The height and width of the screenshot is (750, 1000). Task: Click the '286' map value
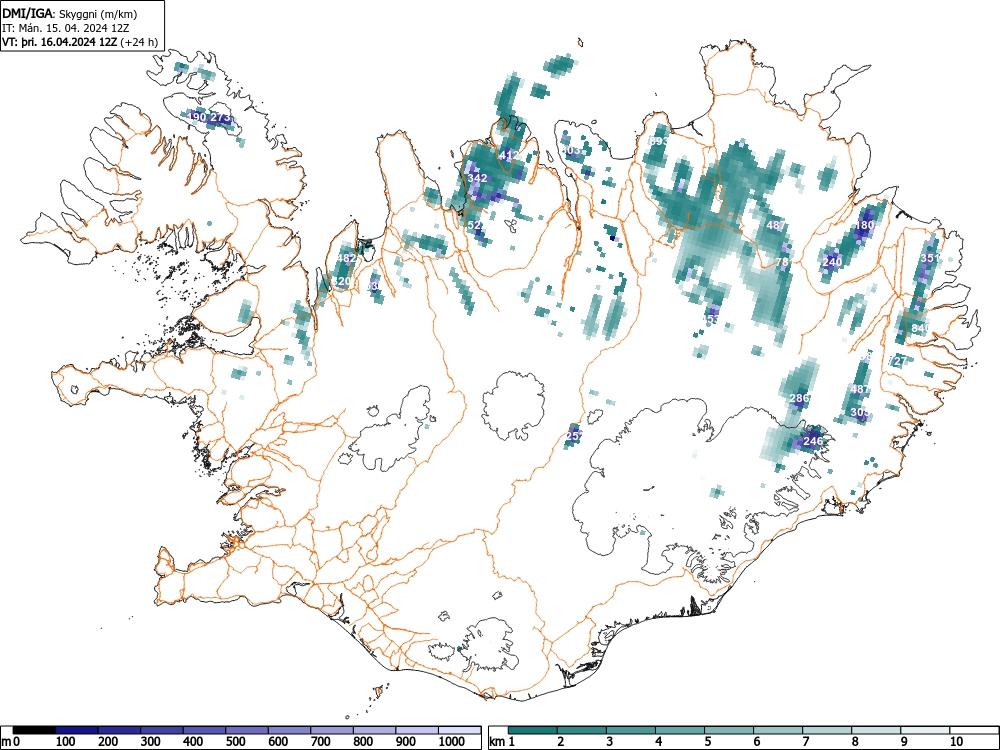(x=799, y=398)
